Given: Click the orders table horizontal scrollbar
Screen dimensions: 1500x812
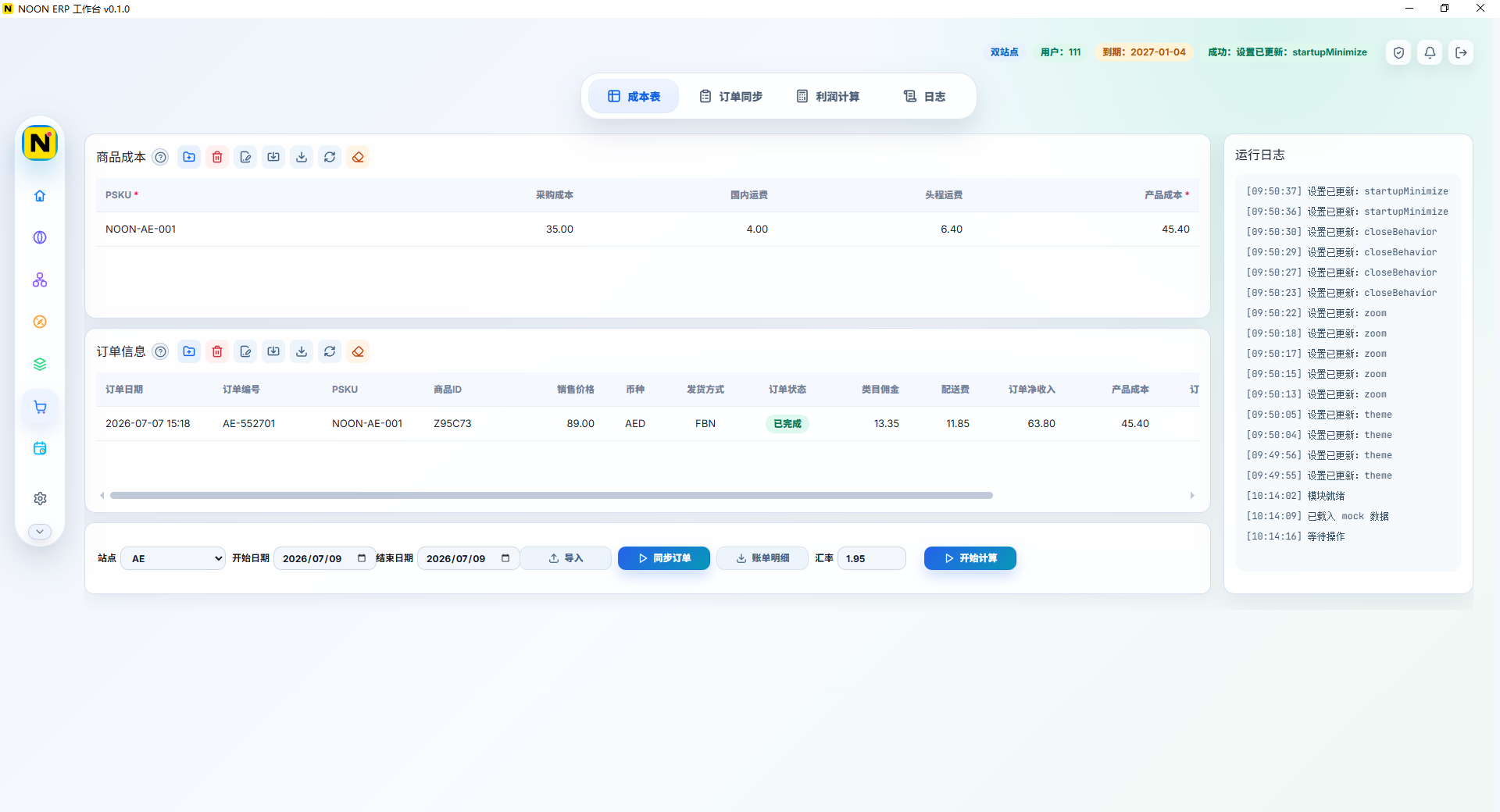Looking at the screenshot, I should tap(552, 495).
